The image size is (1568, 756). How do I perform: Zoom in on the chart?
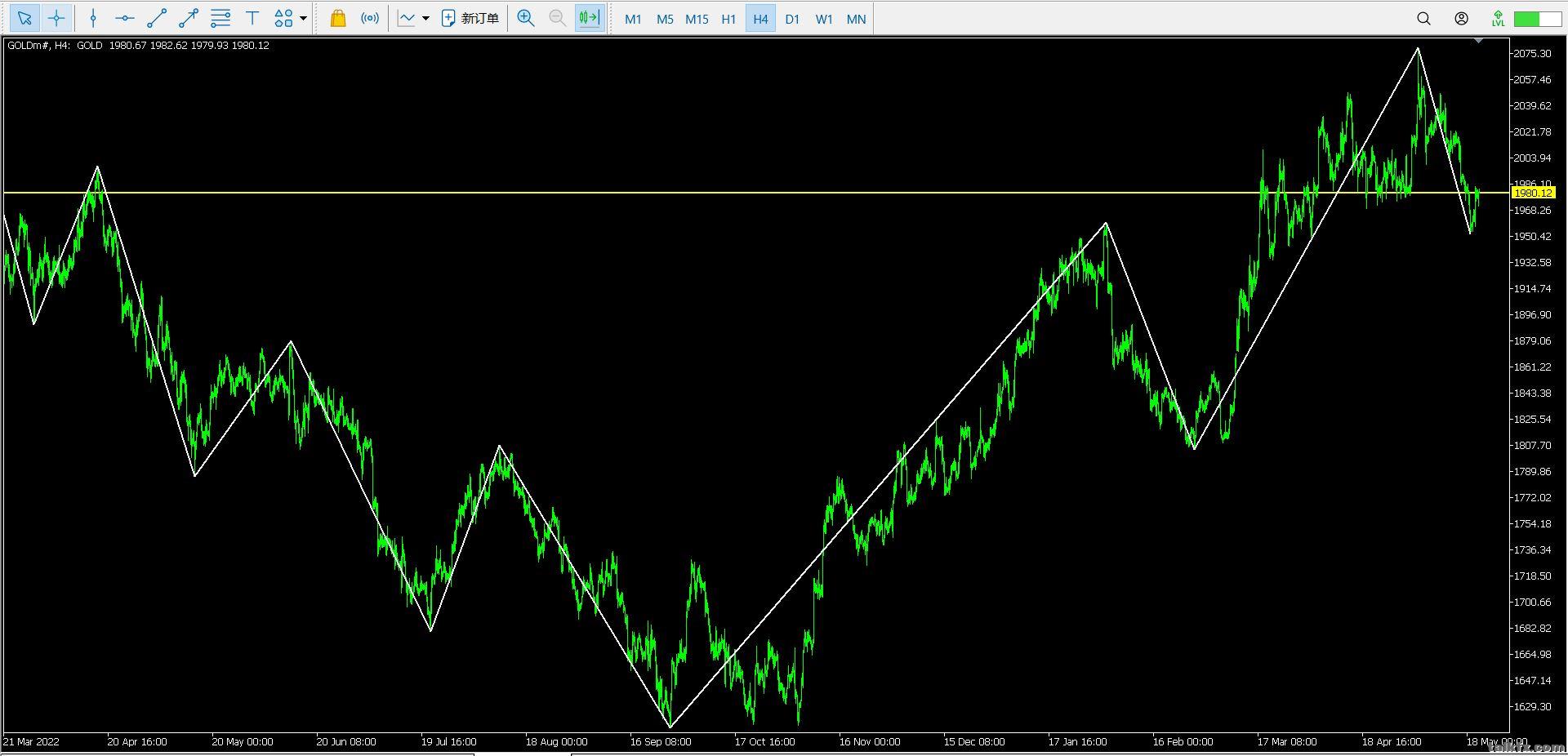click(526, 18)
